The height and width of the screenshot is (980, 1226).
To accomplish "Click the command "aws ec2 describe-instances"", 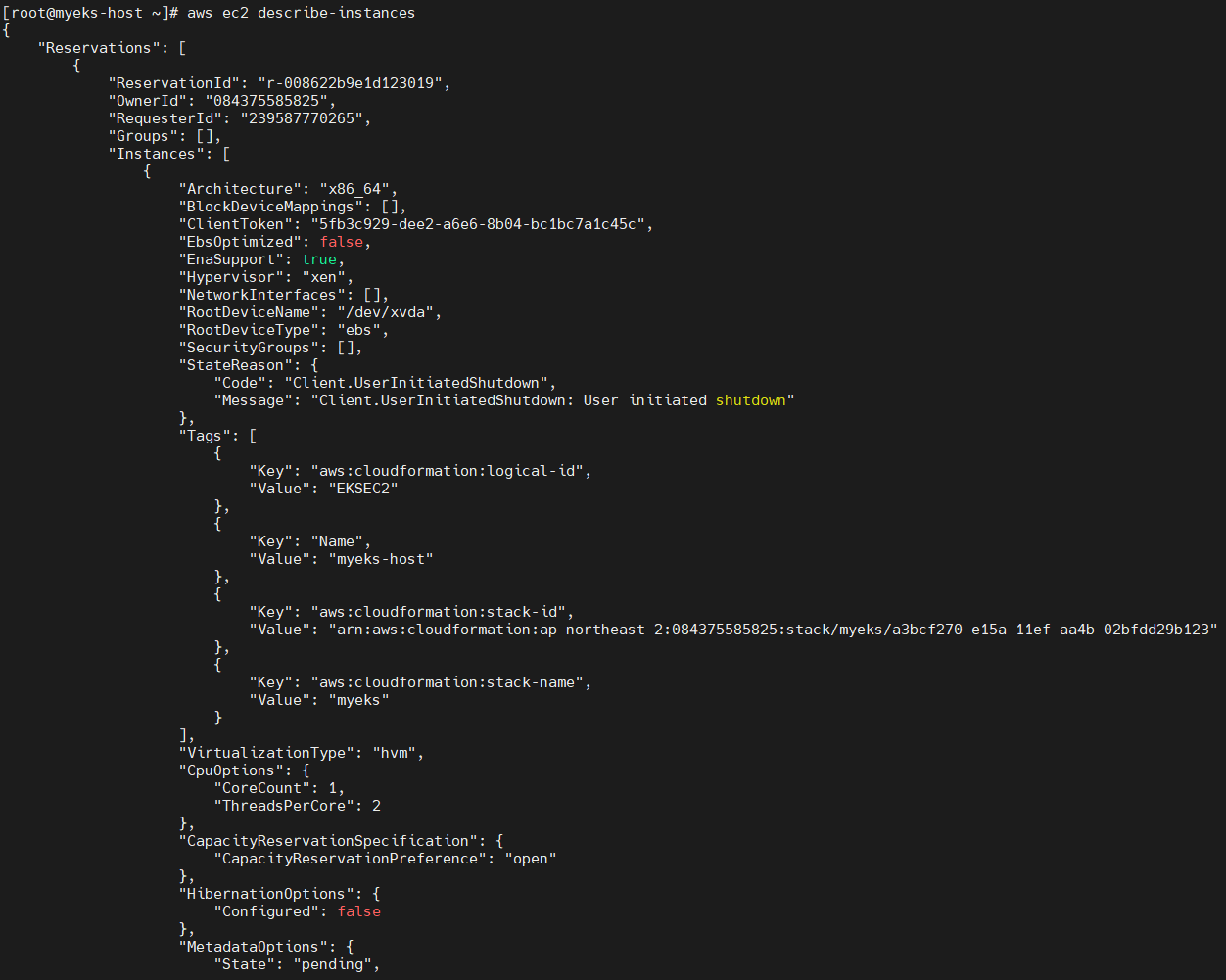I will tap(301, 13).
